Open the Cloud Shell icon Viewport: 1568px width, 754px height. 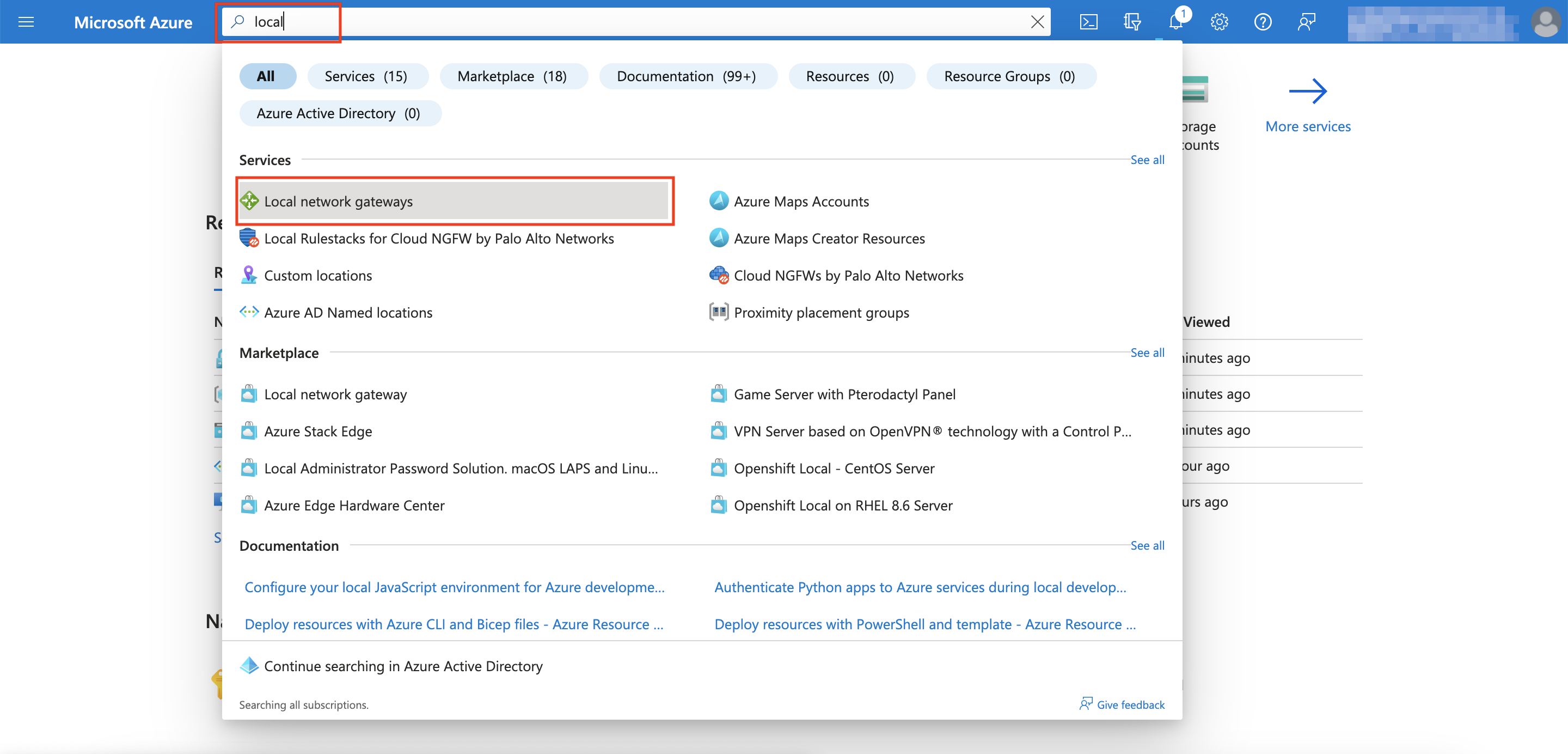click(x=1088, y=22)
